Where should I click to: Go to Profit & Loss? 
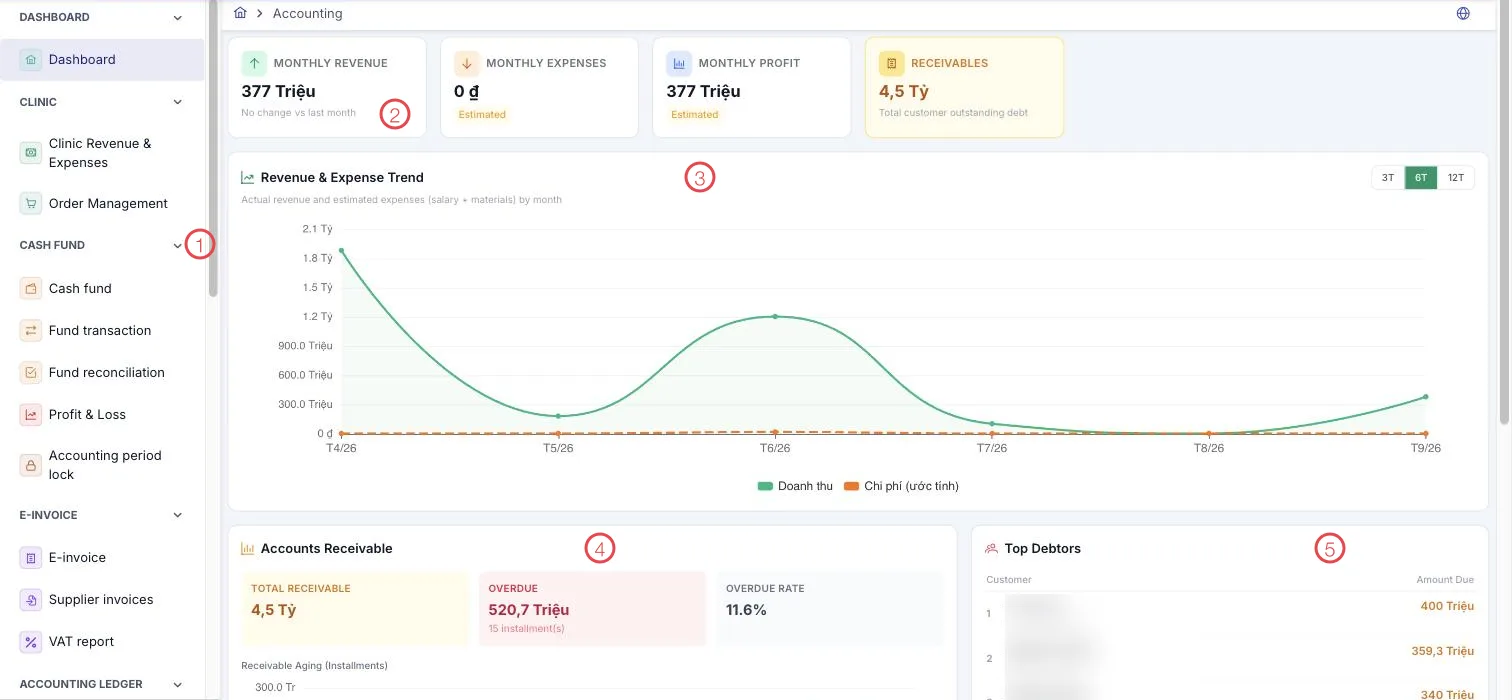(102, 415)
